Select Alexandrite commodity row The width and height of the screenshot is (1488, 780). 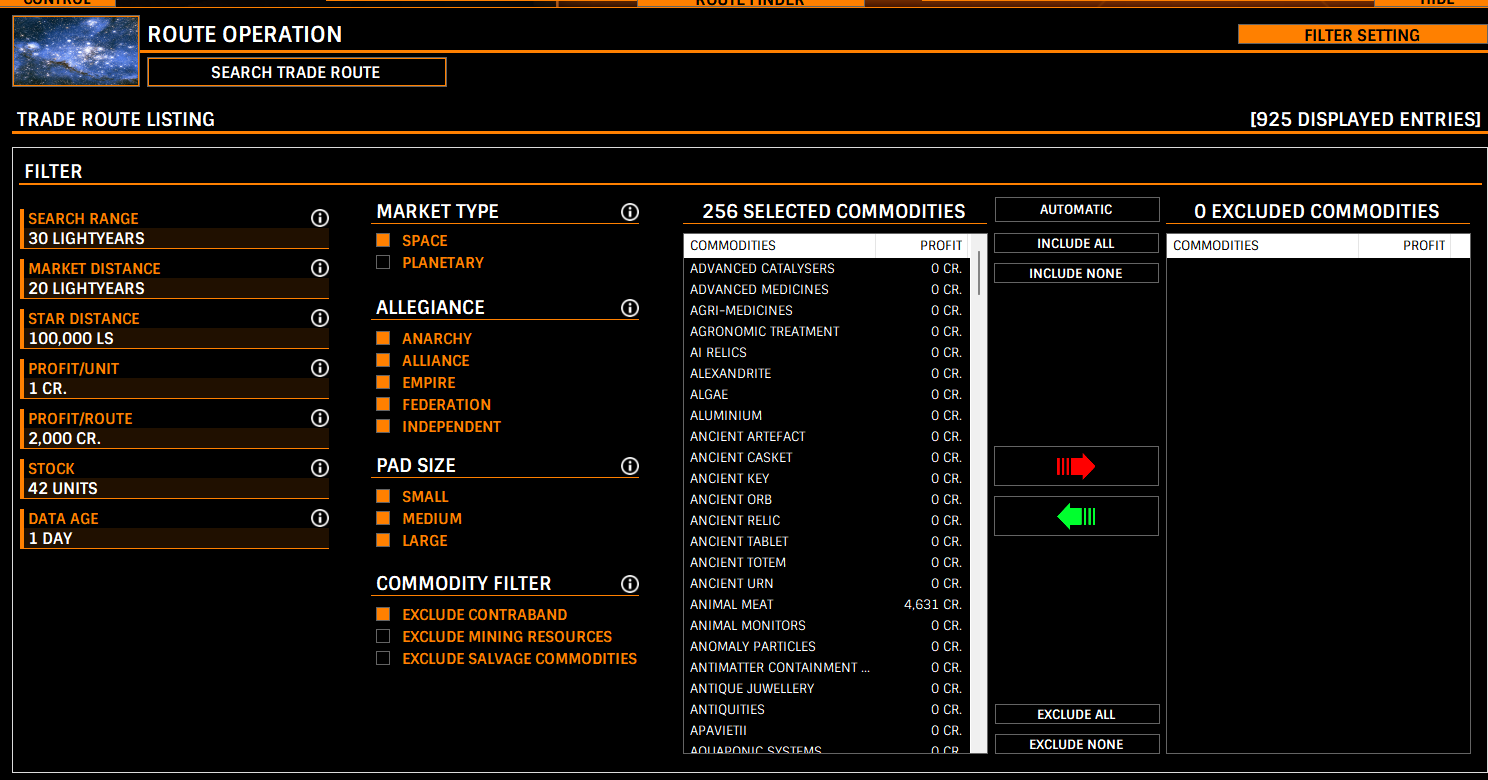[x=827, y=373]
